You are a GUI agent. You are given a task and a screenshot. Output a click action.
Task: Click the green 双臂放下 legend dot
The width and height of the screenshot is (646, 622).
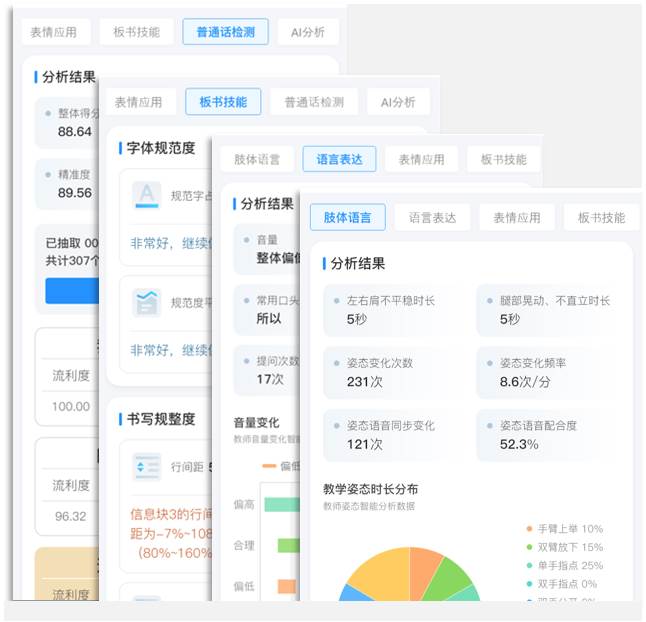pyautogui.click(x=529, y=547)
